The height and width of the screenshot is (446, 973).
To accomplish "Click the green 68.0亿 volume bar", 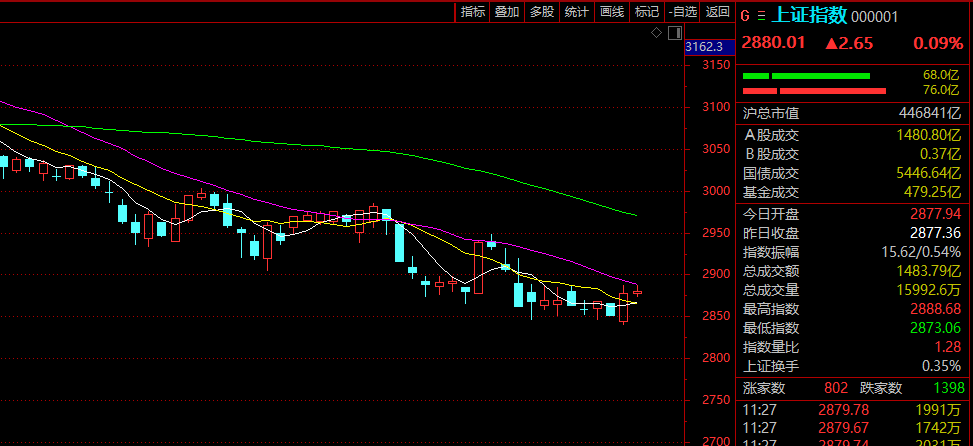I will tap(806, 76).
